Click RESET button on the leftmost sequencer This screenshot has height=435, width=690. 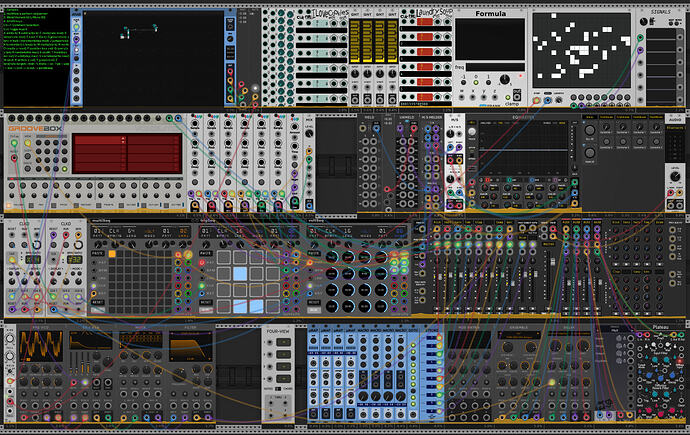97,303
